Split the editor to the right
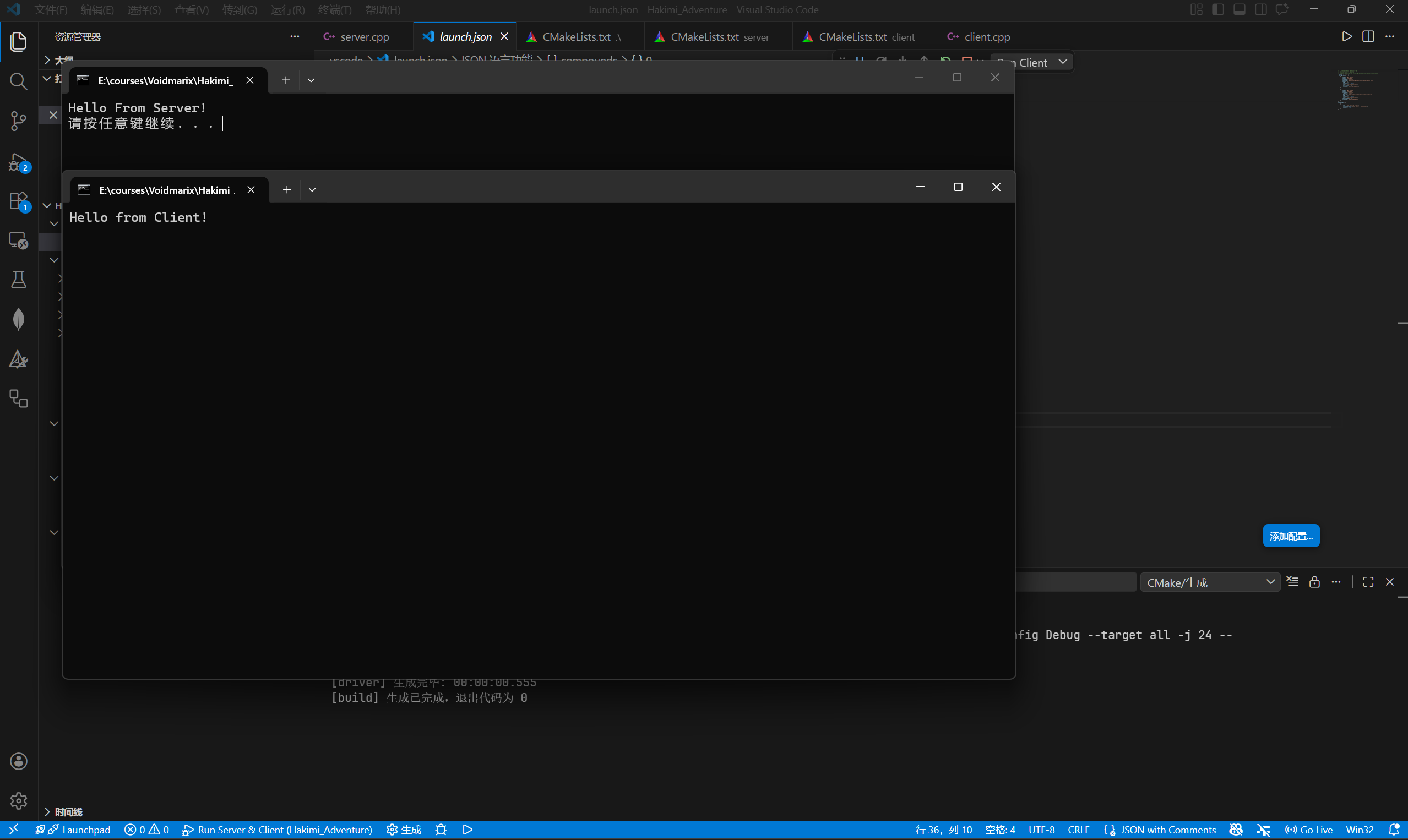 [1368, 37]
